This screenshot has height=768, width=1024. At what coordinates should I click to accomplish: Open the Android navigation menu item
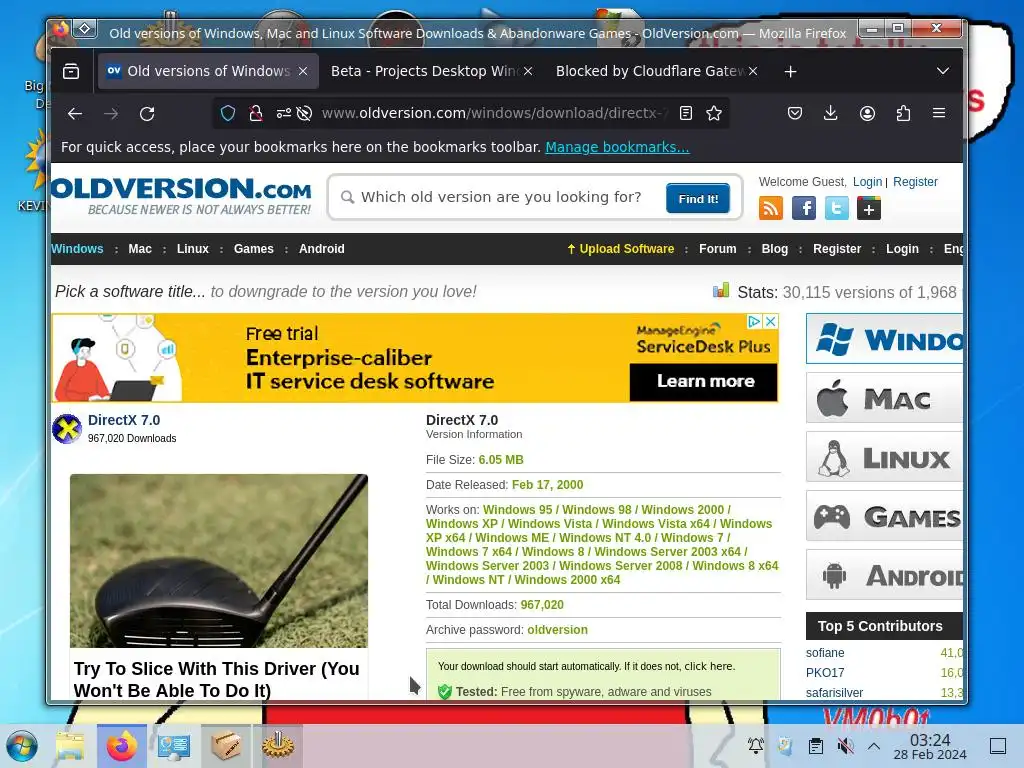coord(321,249)
